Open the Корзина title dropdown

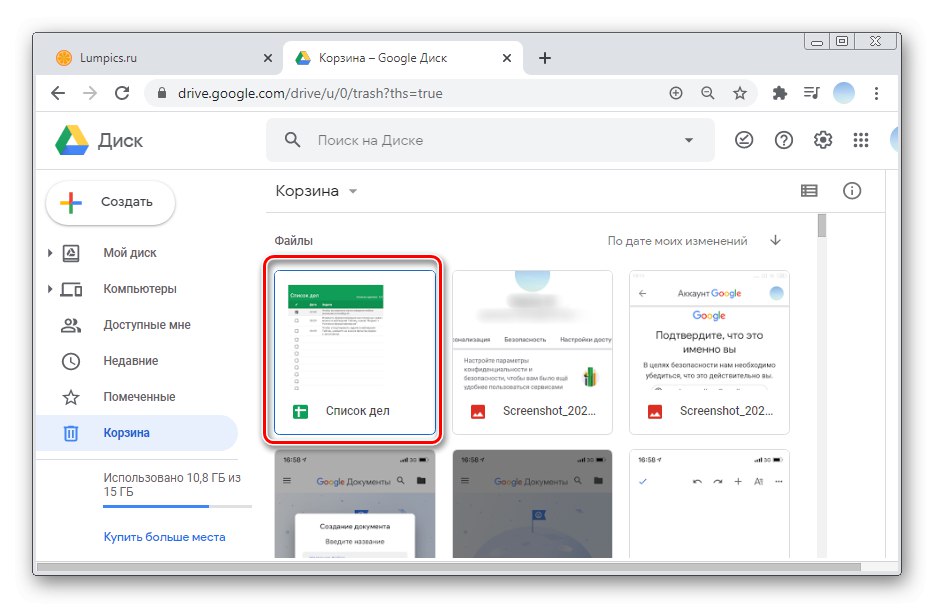353,191
